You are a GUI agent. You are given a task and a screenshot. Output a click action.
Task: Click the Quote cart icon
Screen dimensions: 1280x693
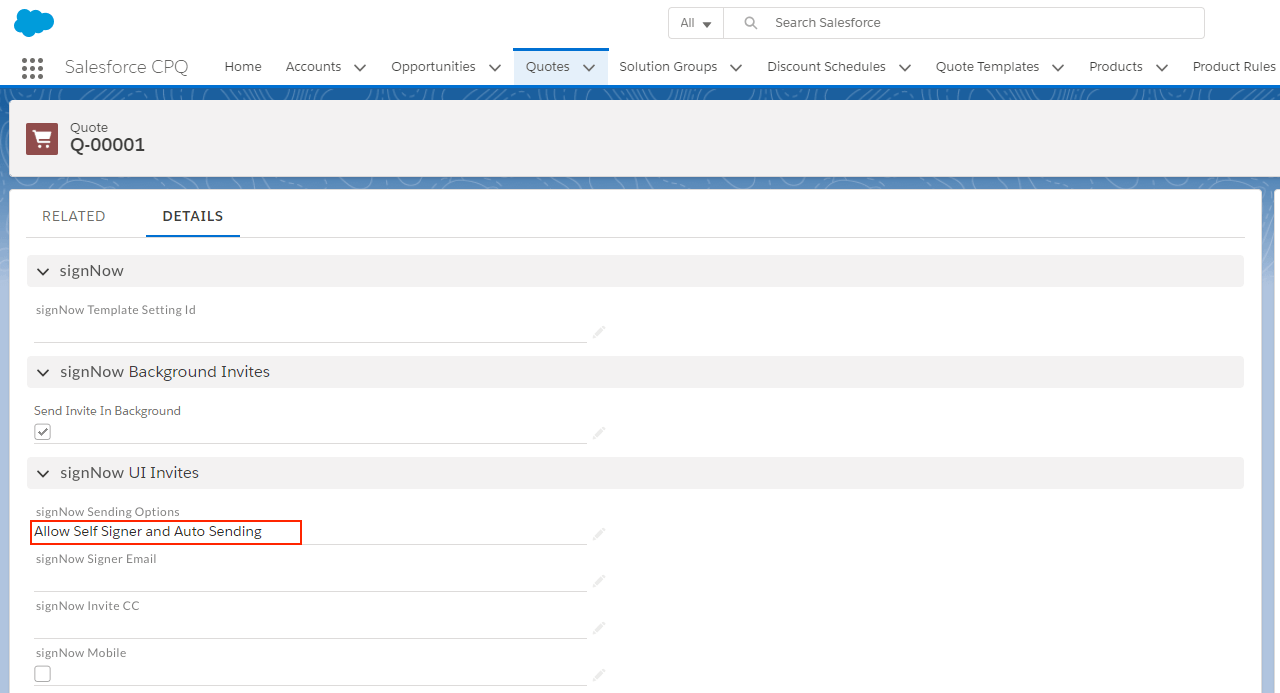pyautogui.click(x=42, y=139)
